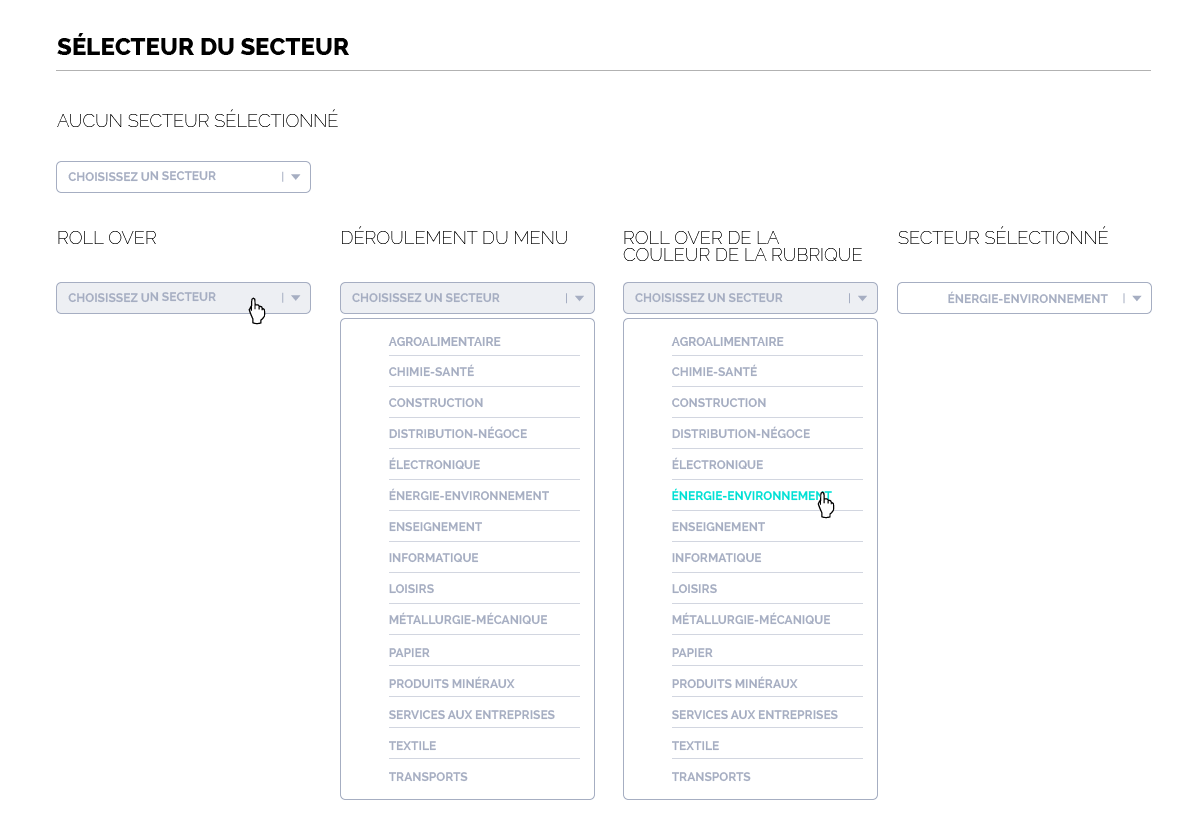The height and width of the screenshot is (840, 1190).
Task: Click arrow icon in the Roll Over dropdown
Action: click(x=296, y=298)
